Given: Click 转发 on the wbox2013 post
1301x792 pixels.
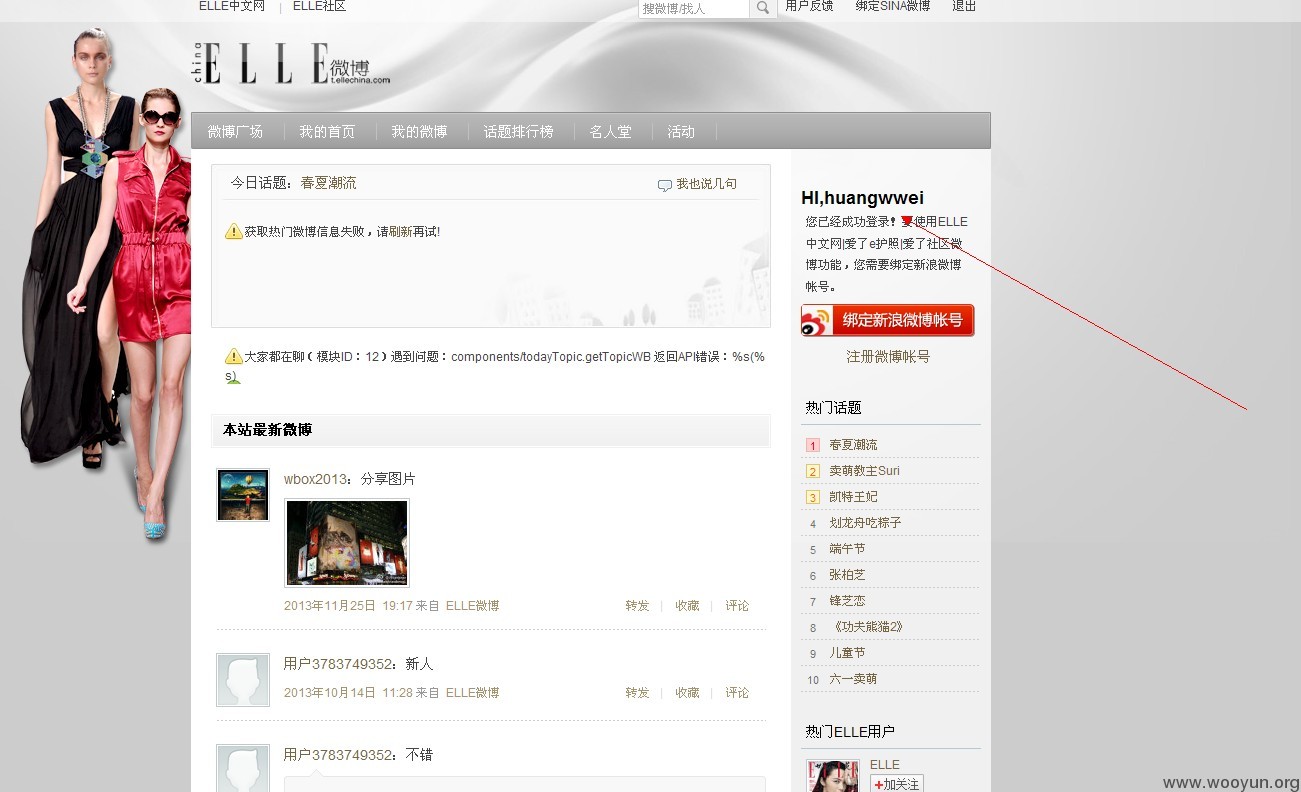Looking at the screenshot, I should coord(637,606).
